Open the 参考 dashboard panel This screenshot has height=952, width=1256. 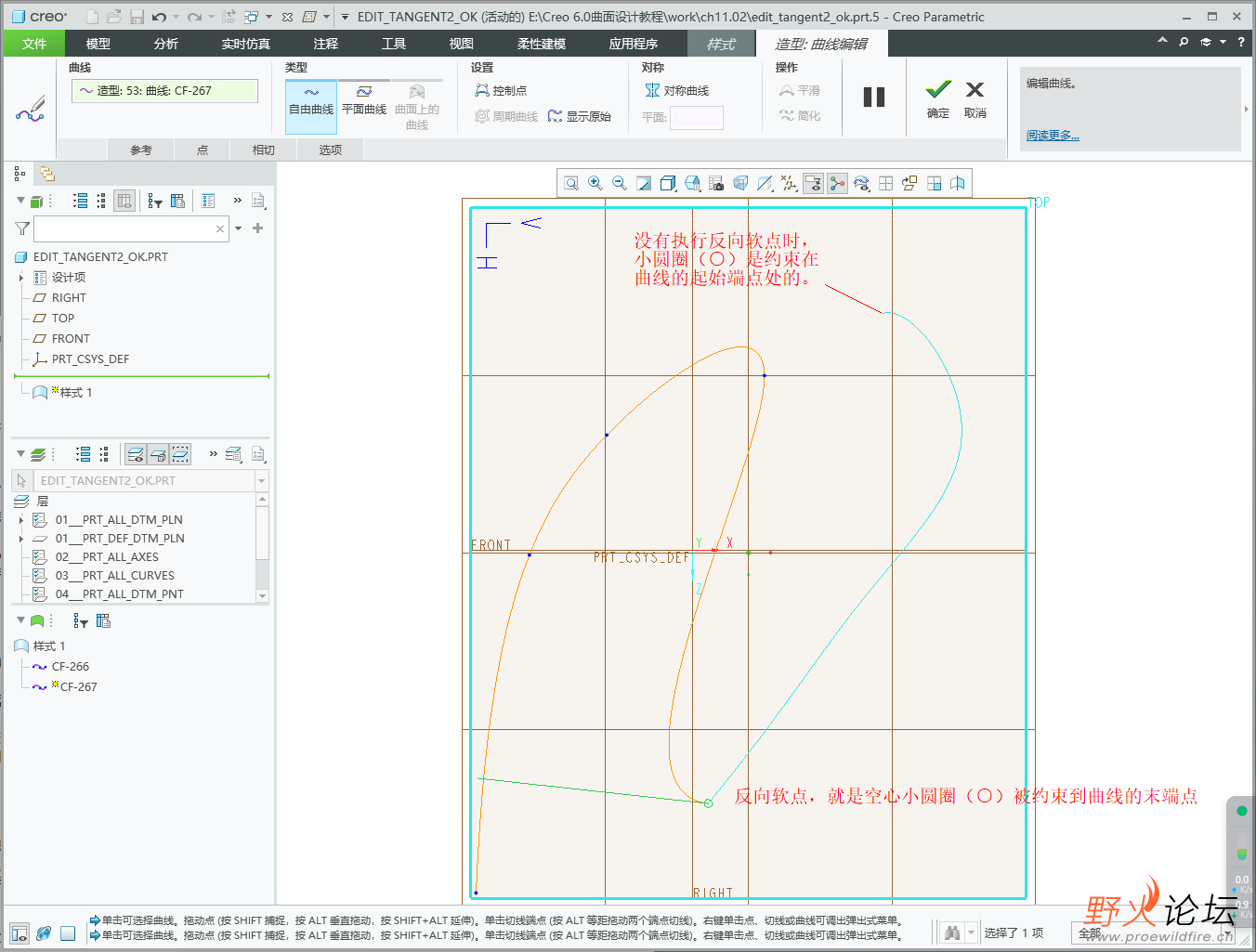coord(141,150)
